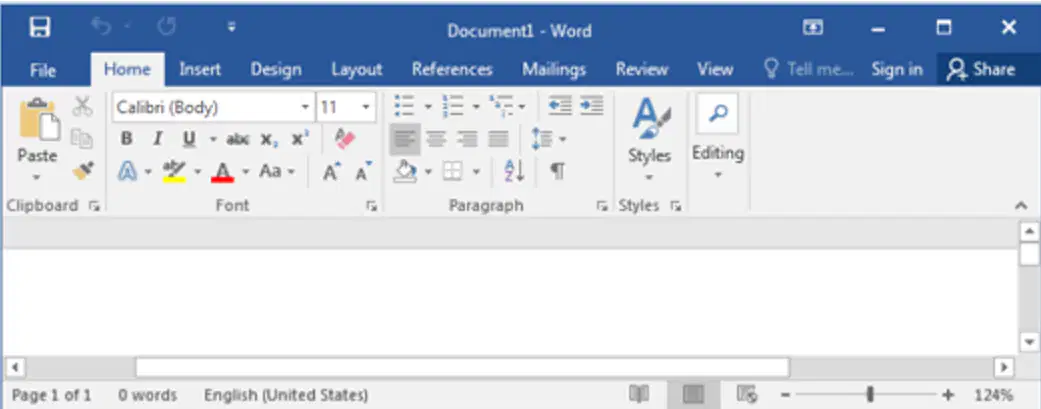Align text right

point(467,139)
